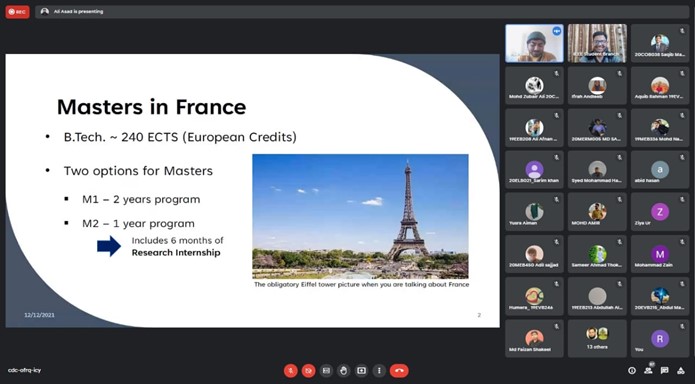Select Yusra Aiman's participant tile
Screen dimensions: 695x384
(535, 212)
